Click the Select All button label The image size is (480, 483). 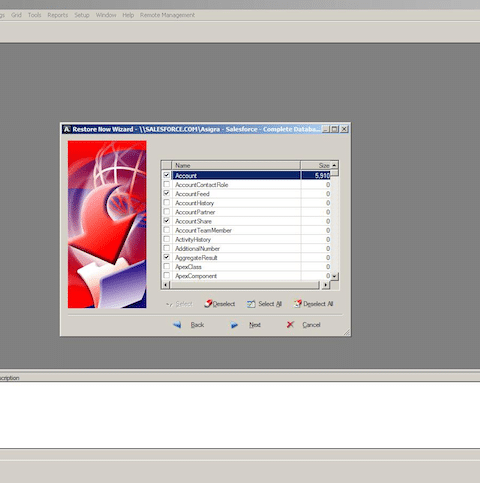point(270,304)
